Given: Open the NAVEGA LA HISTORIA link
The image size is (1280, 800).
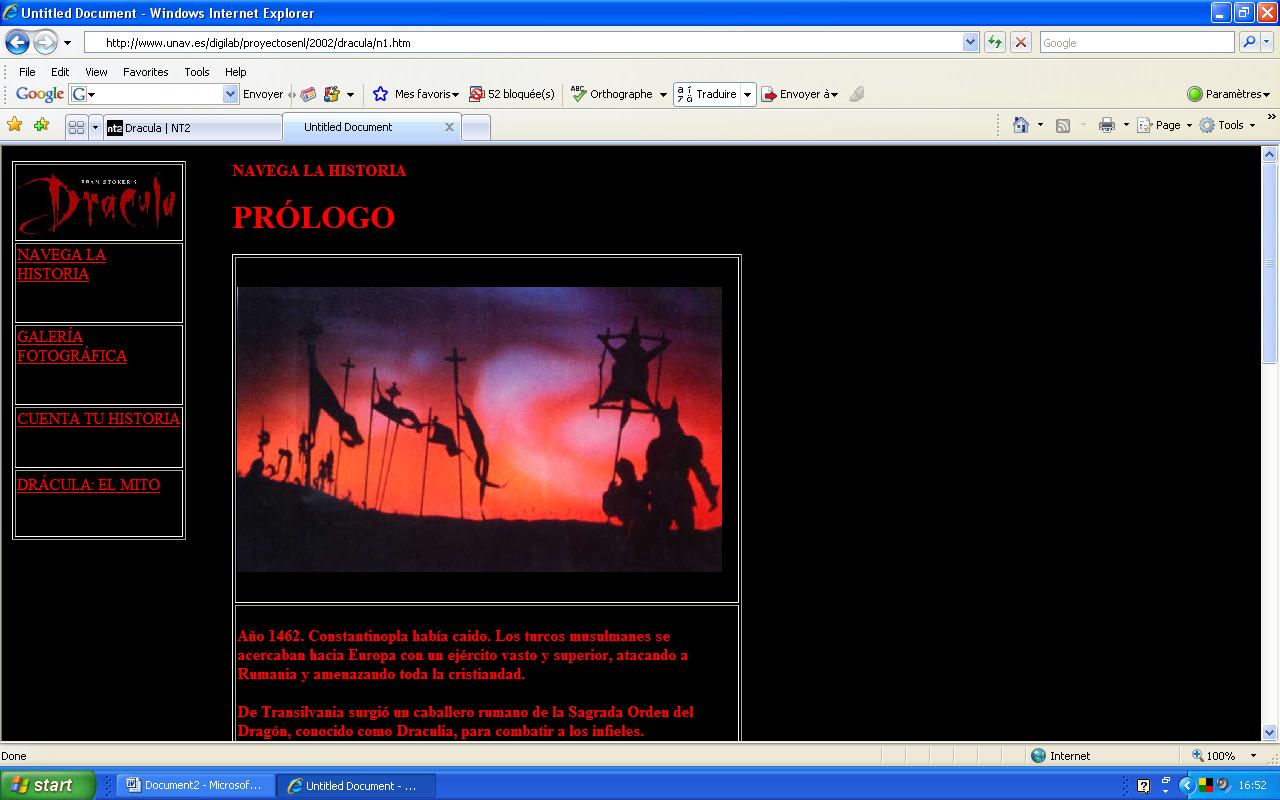Looking at the screenshot, I should [x=61, y=264].
